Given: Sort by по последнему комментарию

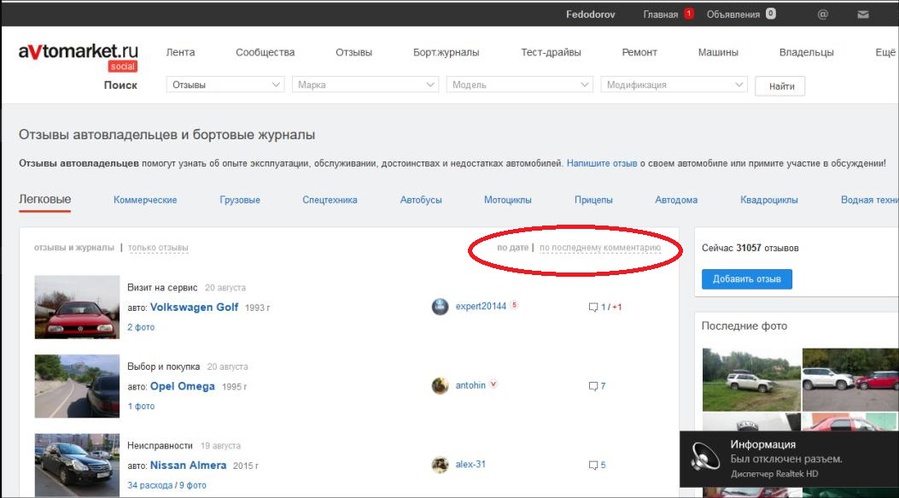Looking at the screenshot, I should (600, 248).
